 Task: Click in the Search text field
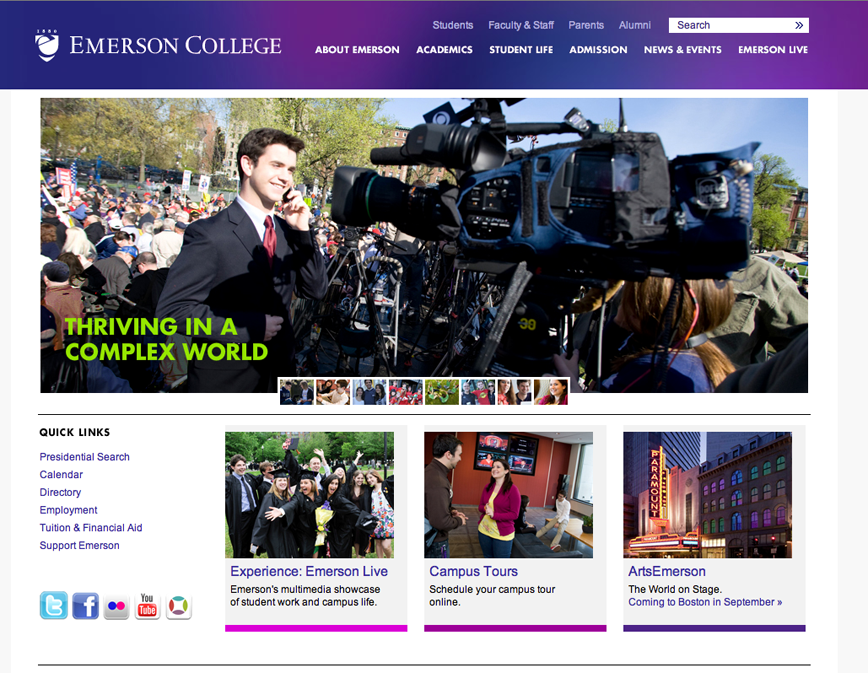coord(730,25)
